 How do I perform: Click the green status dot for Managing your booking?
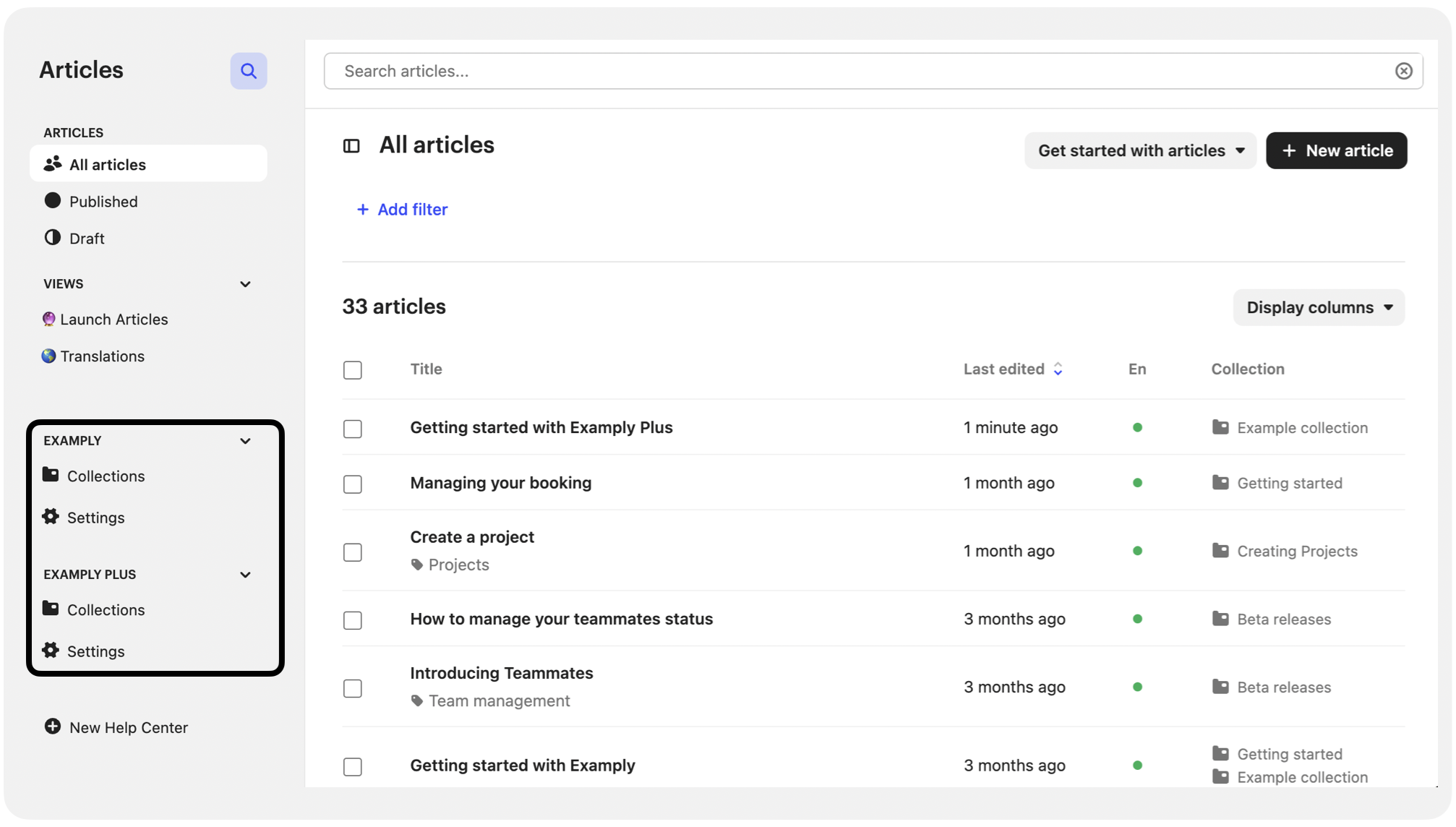pyautogui.click(x=1137, y=483)
